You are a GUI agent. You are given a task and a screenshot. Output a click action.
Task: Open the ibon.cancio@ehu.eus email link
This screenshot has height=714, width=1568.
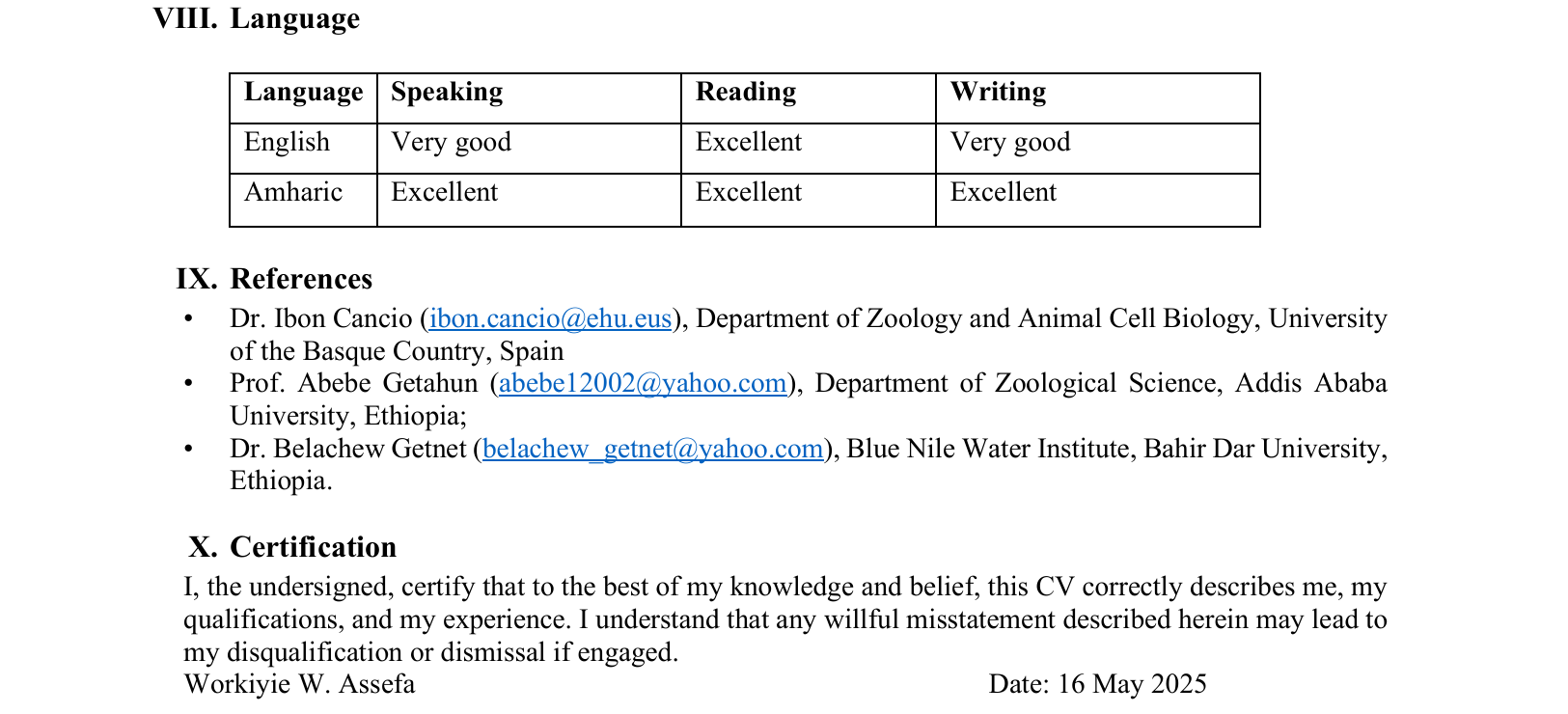point(550,319)
